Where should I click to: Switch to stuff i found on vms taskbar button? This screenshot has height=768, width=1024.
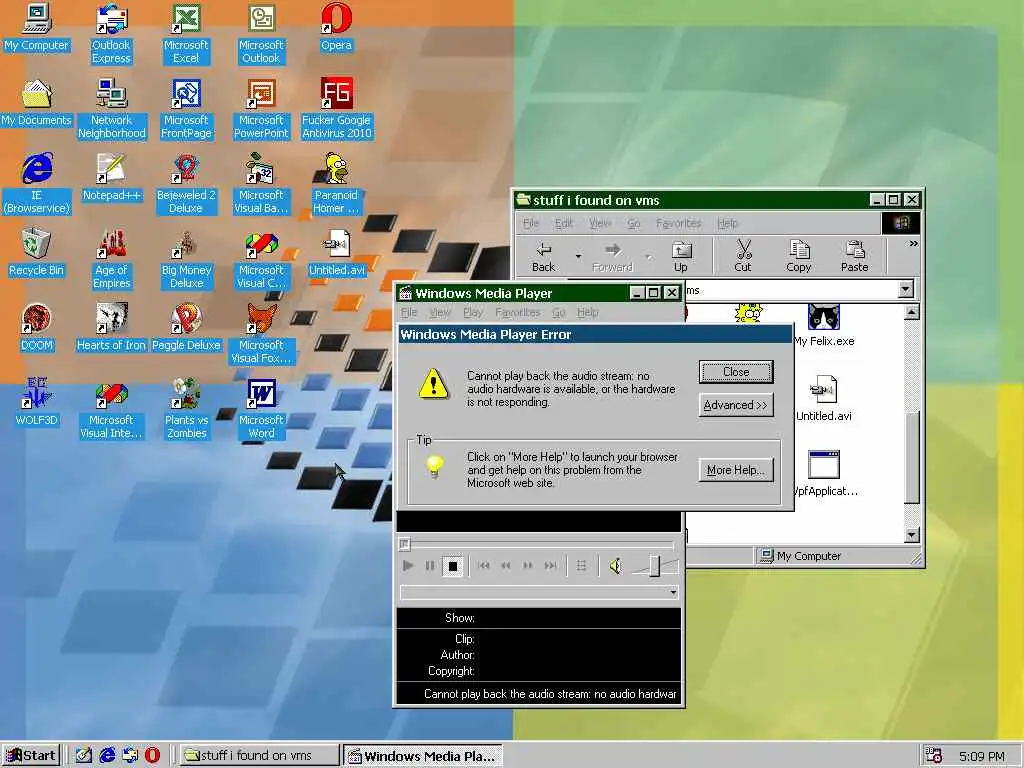point(259,756)
